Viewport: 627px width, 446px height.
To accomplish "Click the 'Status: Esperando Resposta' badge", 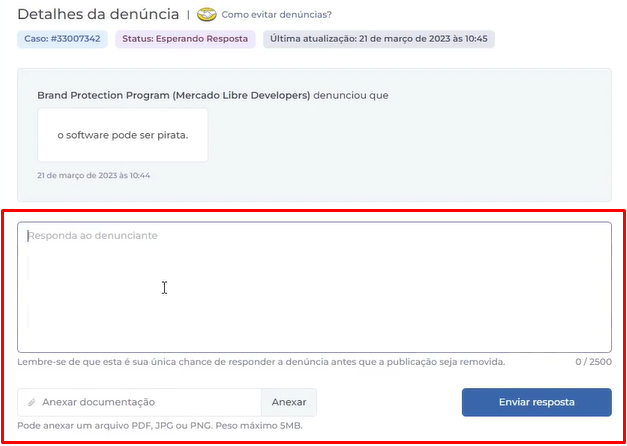I will click(185, 39).
